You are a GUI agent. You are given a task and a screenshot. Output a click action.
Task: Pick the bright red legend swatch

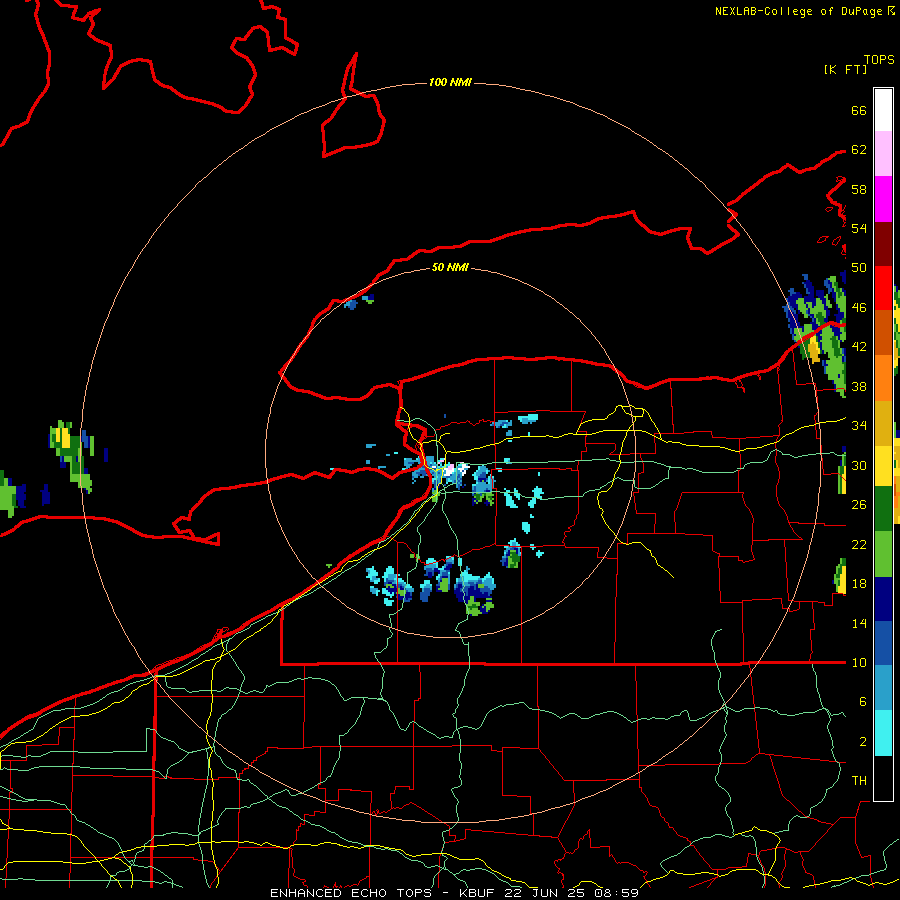883,288
